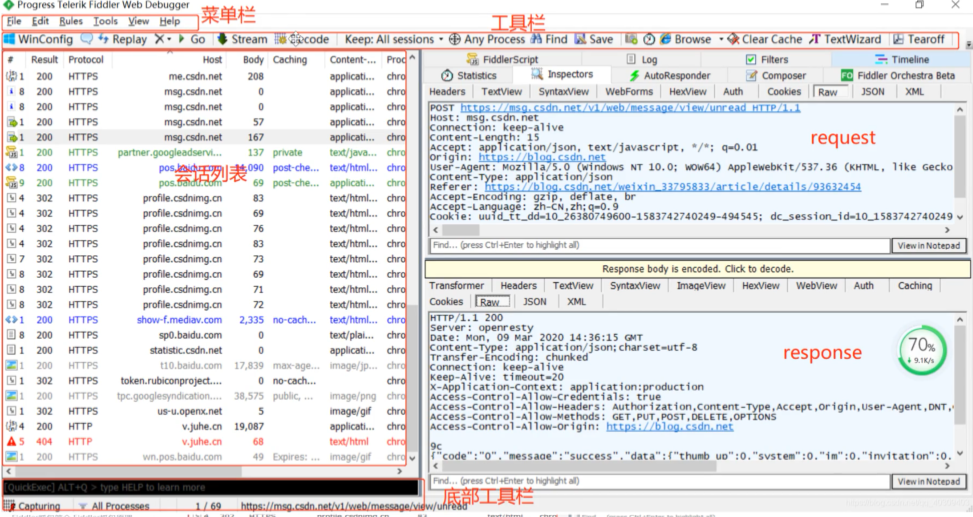Switch to the Statistics tab
973x517 pixels.
469,75
